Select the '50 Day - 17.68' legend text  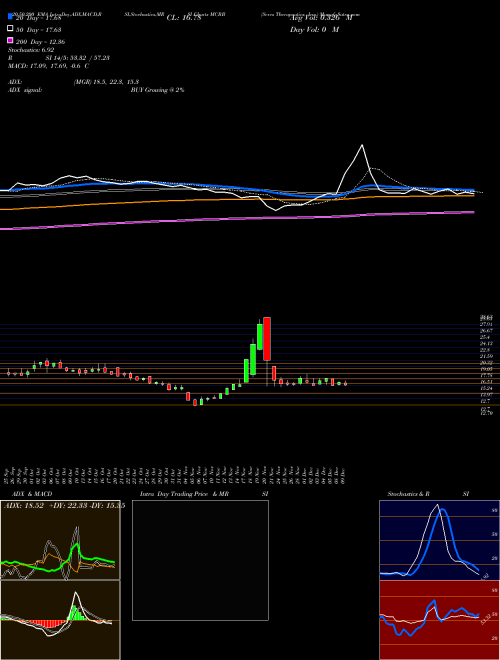[x=39, y=29]
